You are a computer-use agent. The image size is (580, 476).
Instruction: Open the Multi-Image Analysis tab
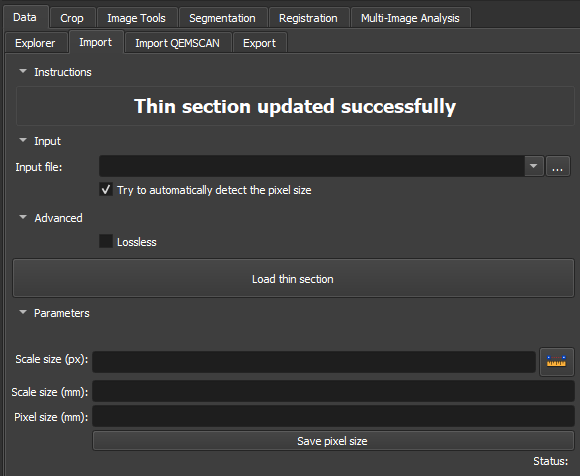[410, 18]
